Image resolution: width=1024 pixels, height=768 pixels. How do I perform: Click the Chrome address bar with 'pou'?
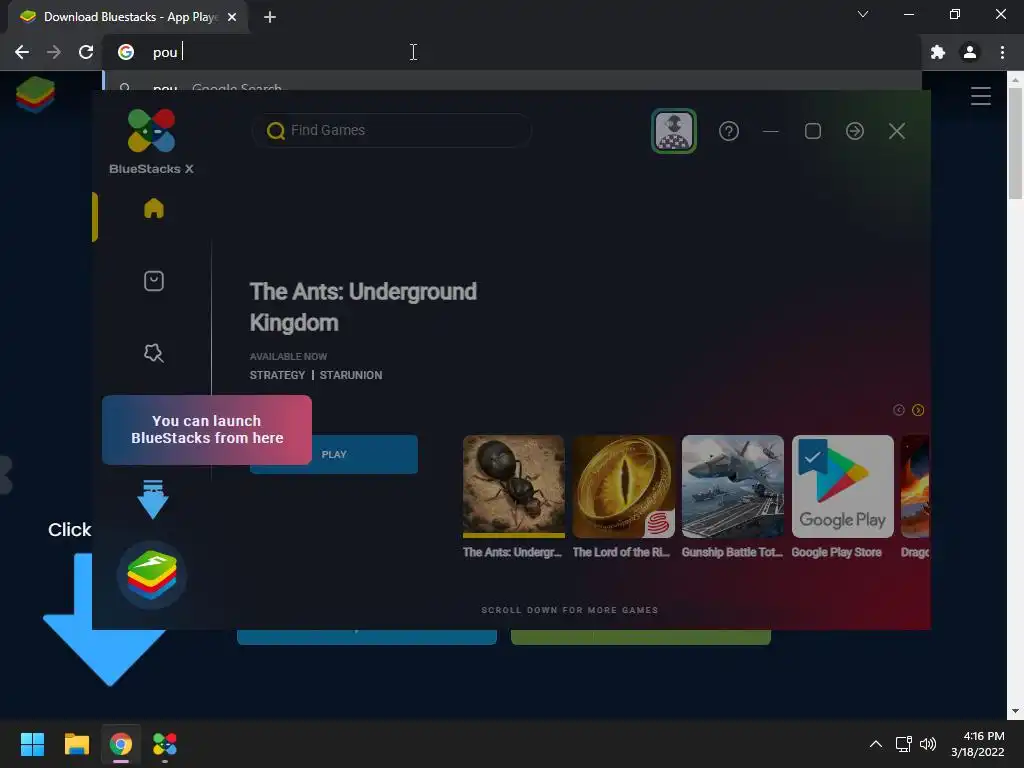click(511, 52)
